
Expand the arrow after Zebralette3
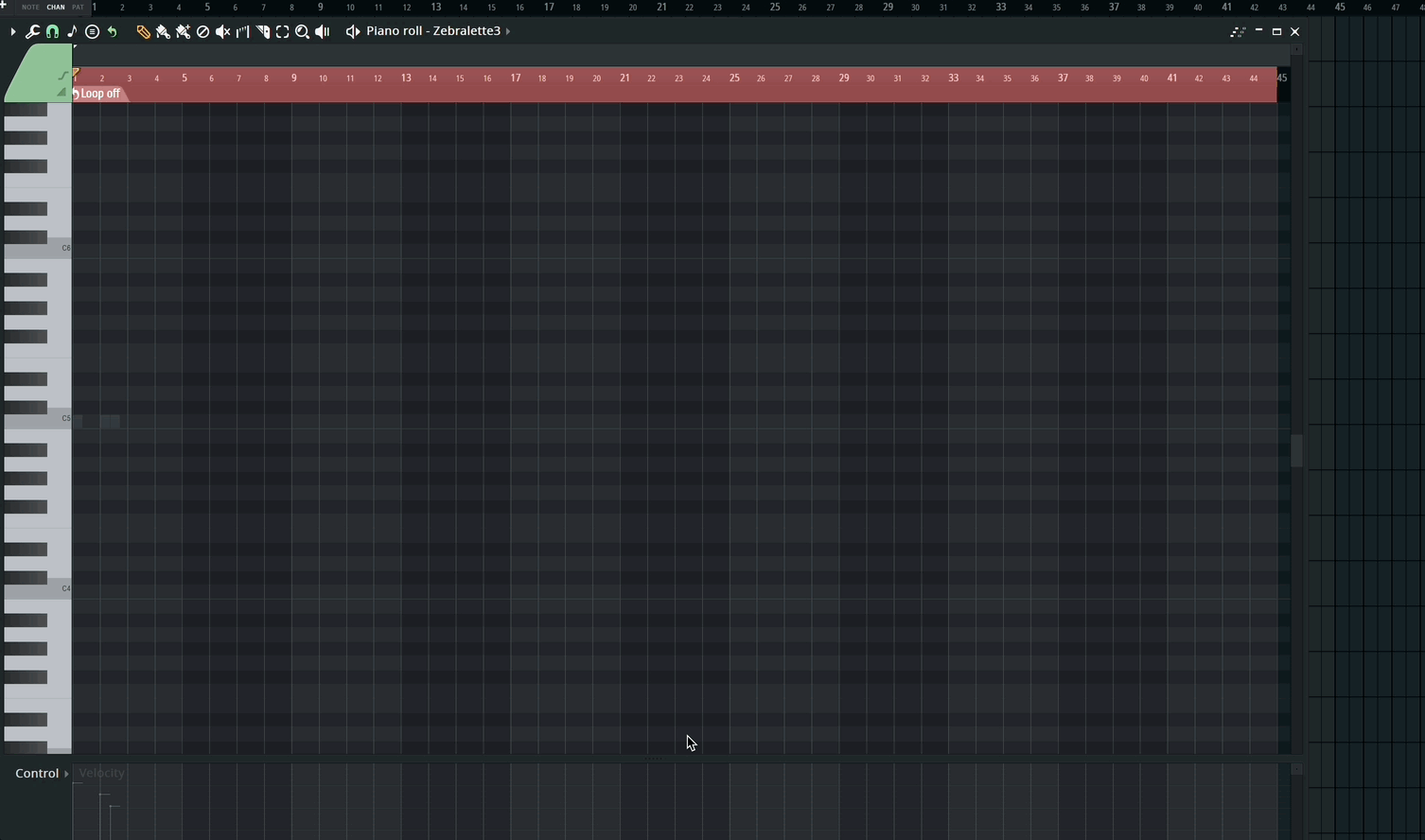pos(508,31)
